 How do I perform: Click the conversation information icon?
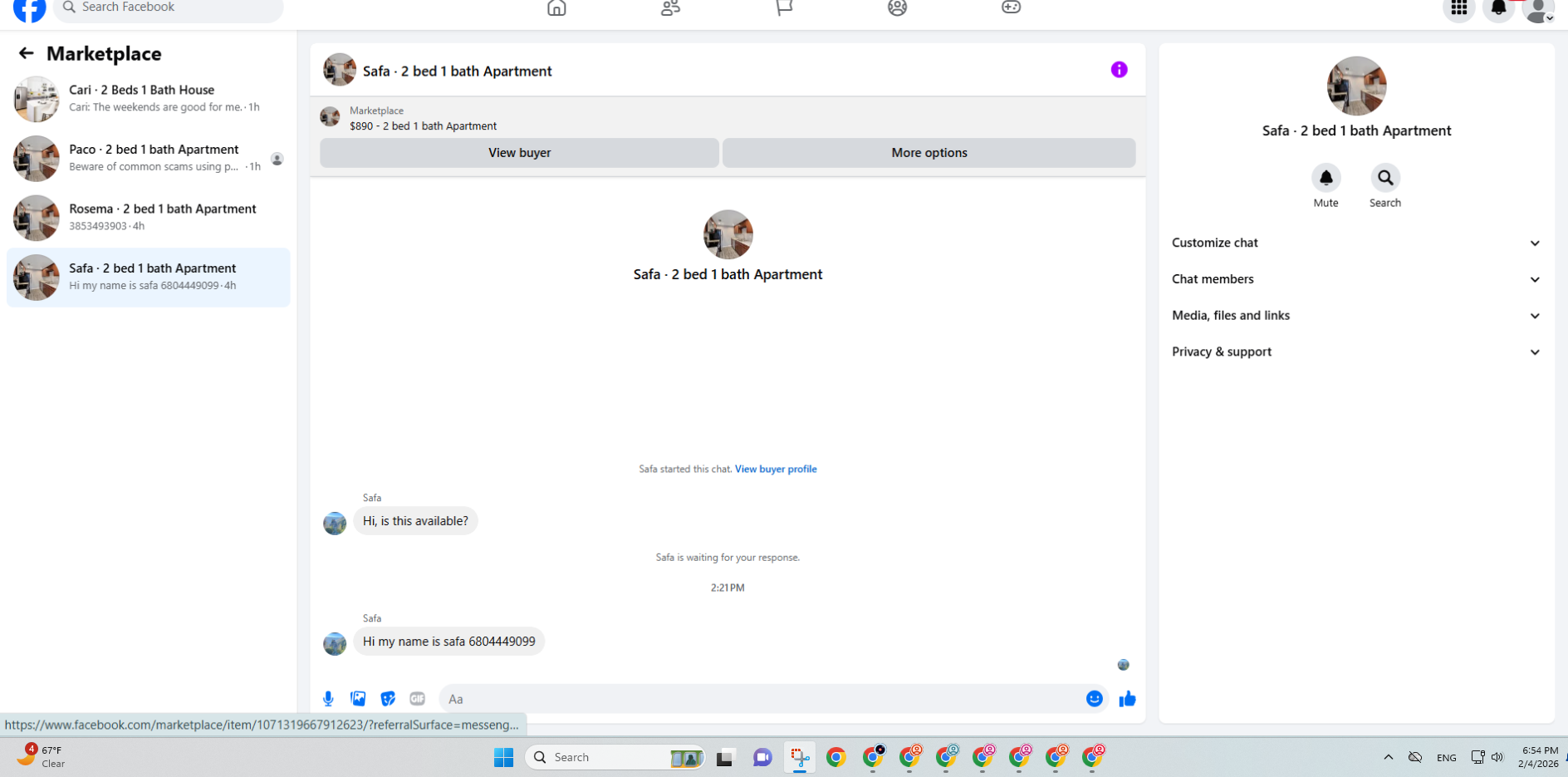coord(1119,70)
